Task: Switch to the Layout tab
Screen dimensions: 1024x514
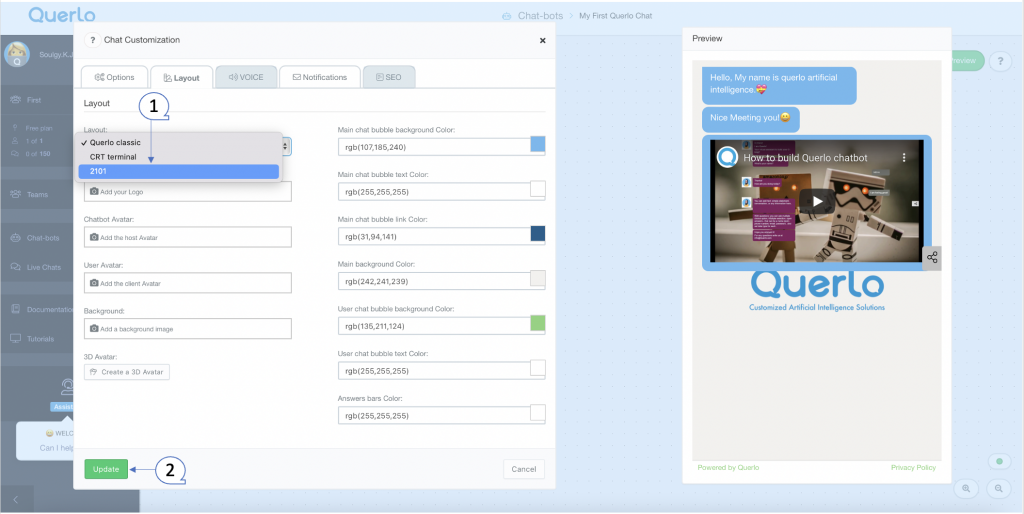Action: 182,77
